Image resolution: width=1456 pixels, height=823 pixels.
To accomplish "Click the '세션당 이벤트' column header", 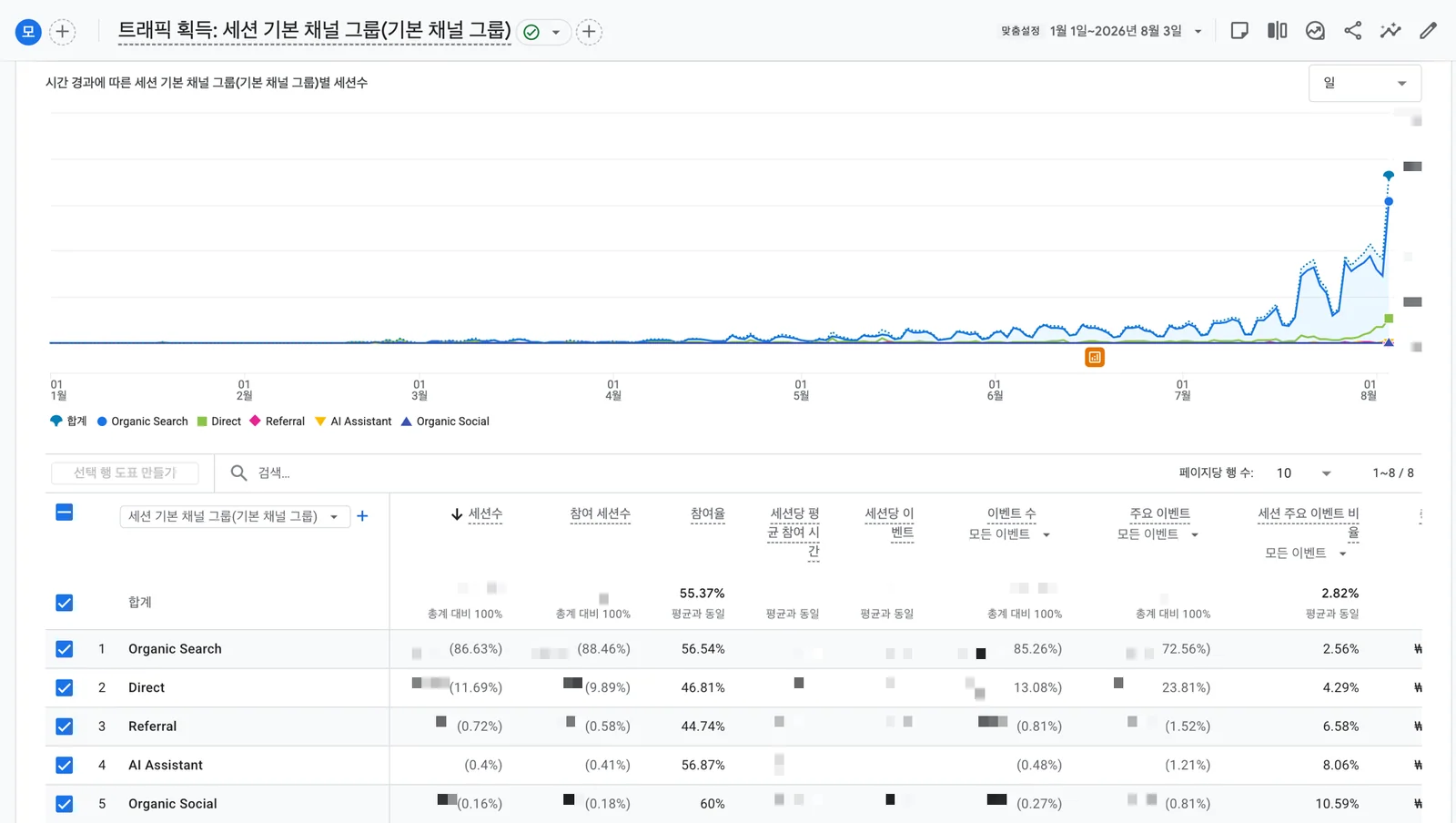I will [890, 523].
